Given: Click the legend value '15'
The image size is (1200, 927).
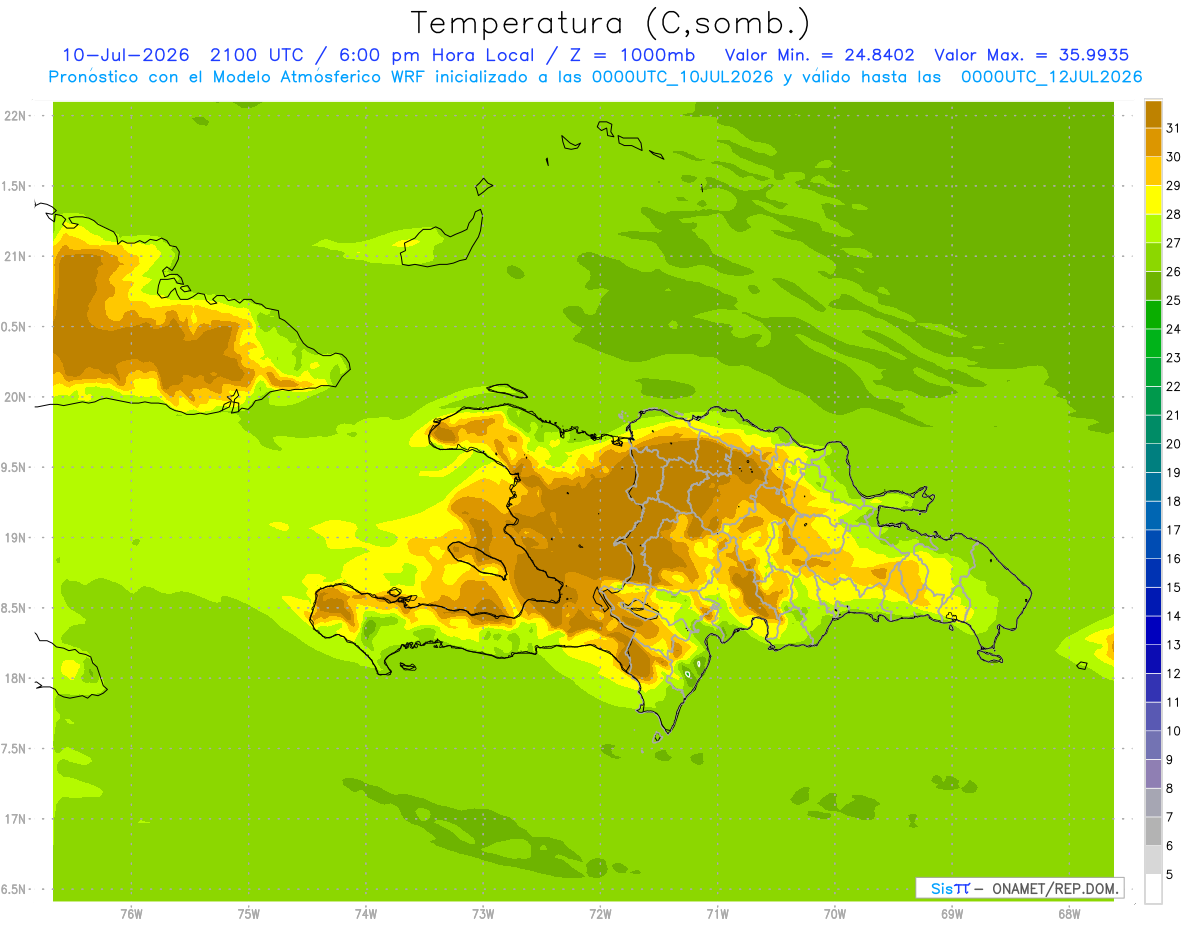Looking at the screenshot, I should [1173, 587].
